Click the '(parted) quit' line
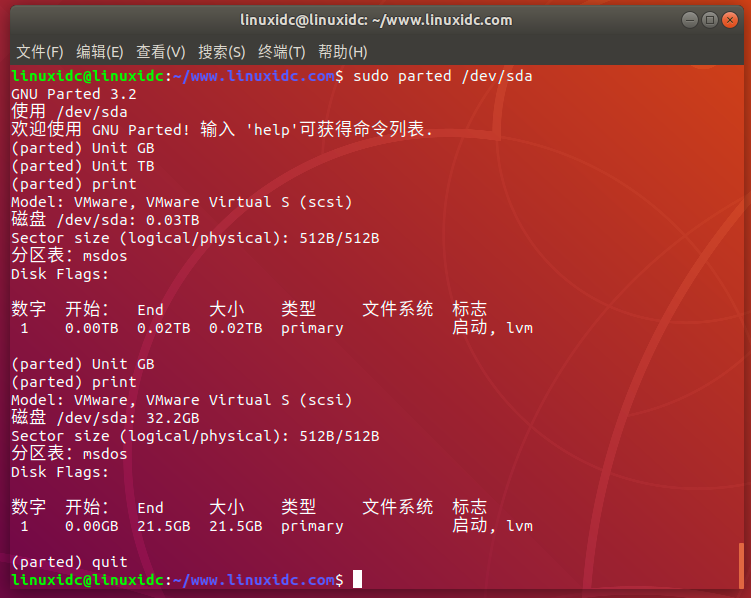Screen dimensions: 751x598 pos(69,562)
